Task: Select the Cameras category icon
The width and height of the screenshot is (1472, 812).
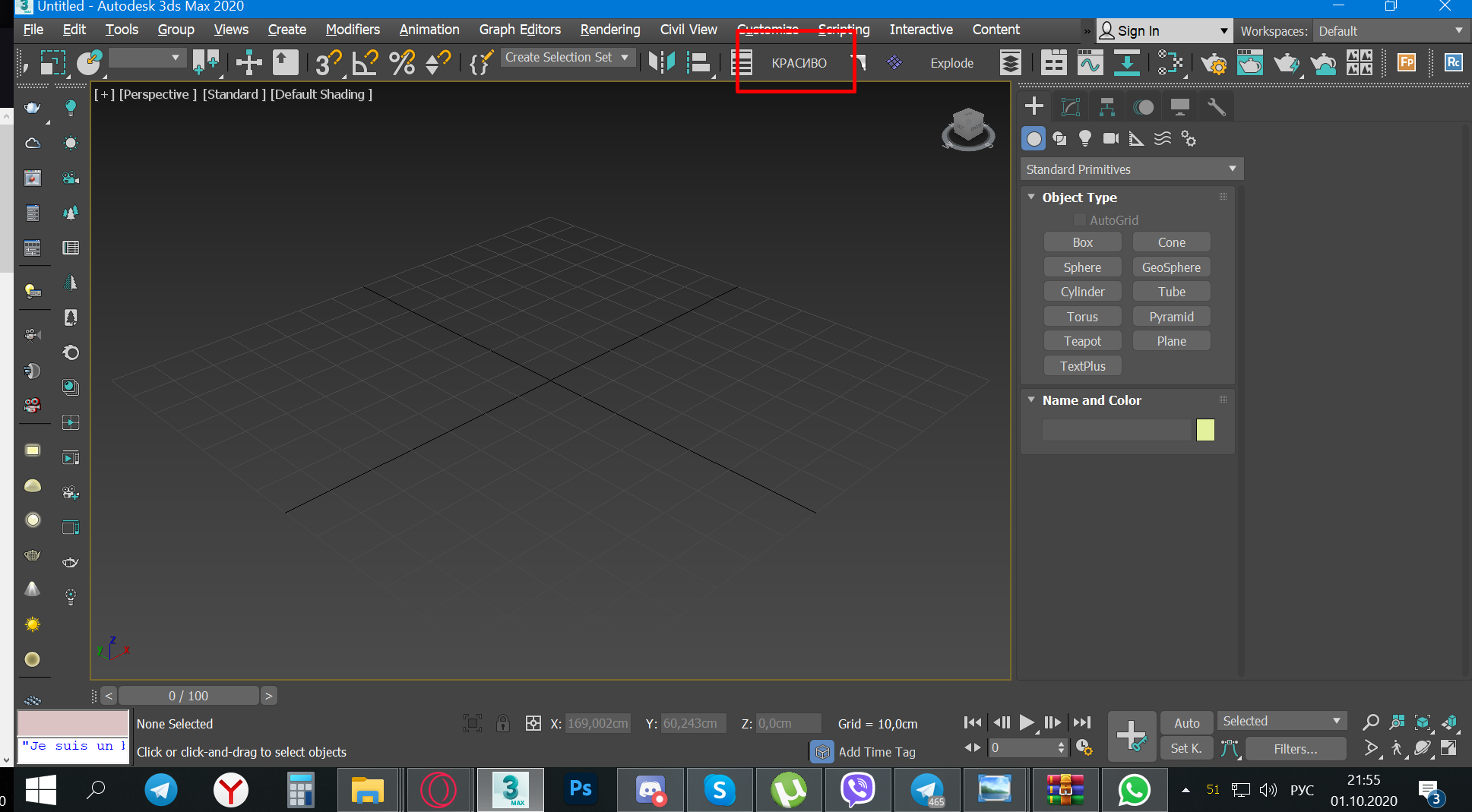Action: pos(1110,138)
